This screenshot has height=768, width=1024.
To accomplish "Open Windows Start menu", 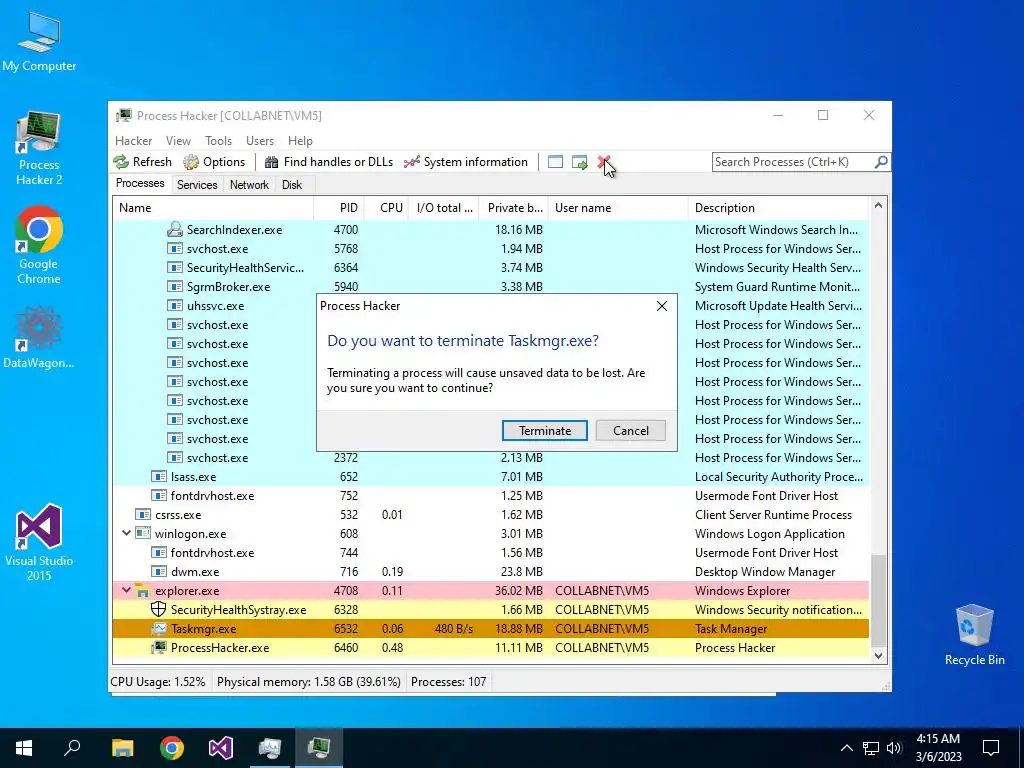I will click(x=24, y=748).
